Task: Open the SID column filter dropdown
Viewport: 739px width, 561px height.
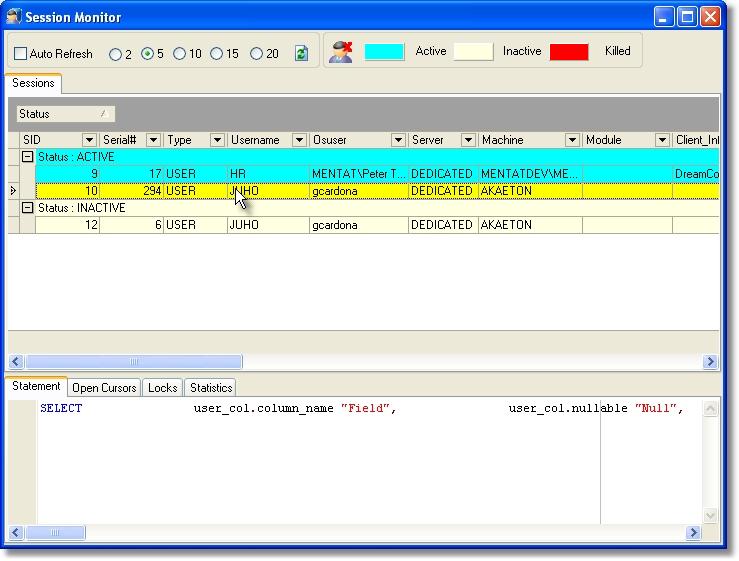Action: [x=89, y=140]
